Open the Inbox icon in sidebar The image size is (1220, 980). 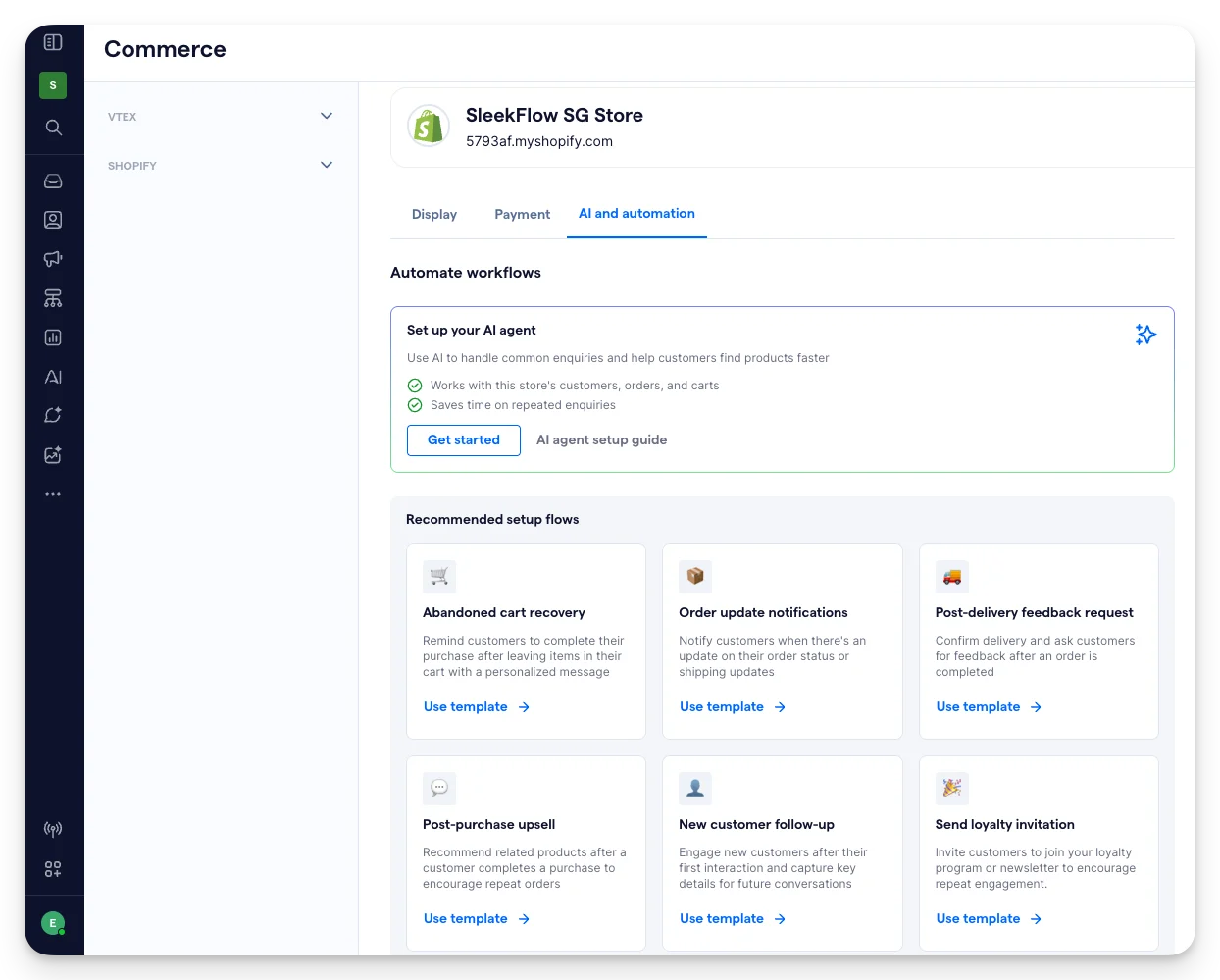[x=53, y=181]
